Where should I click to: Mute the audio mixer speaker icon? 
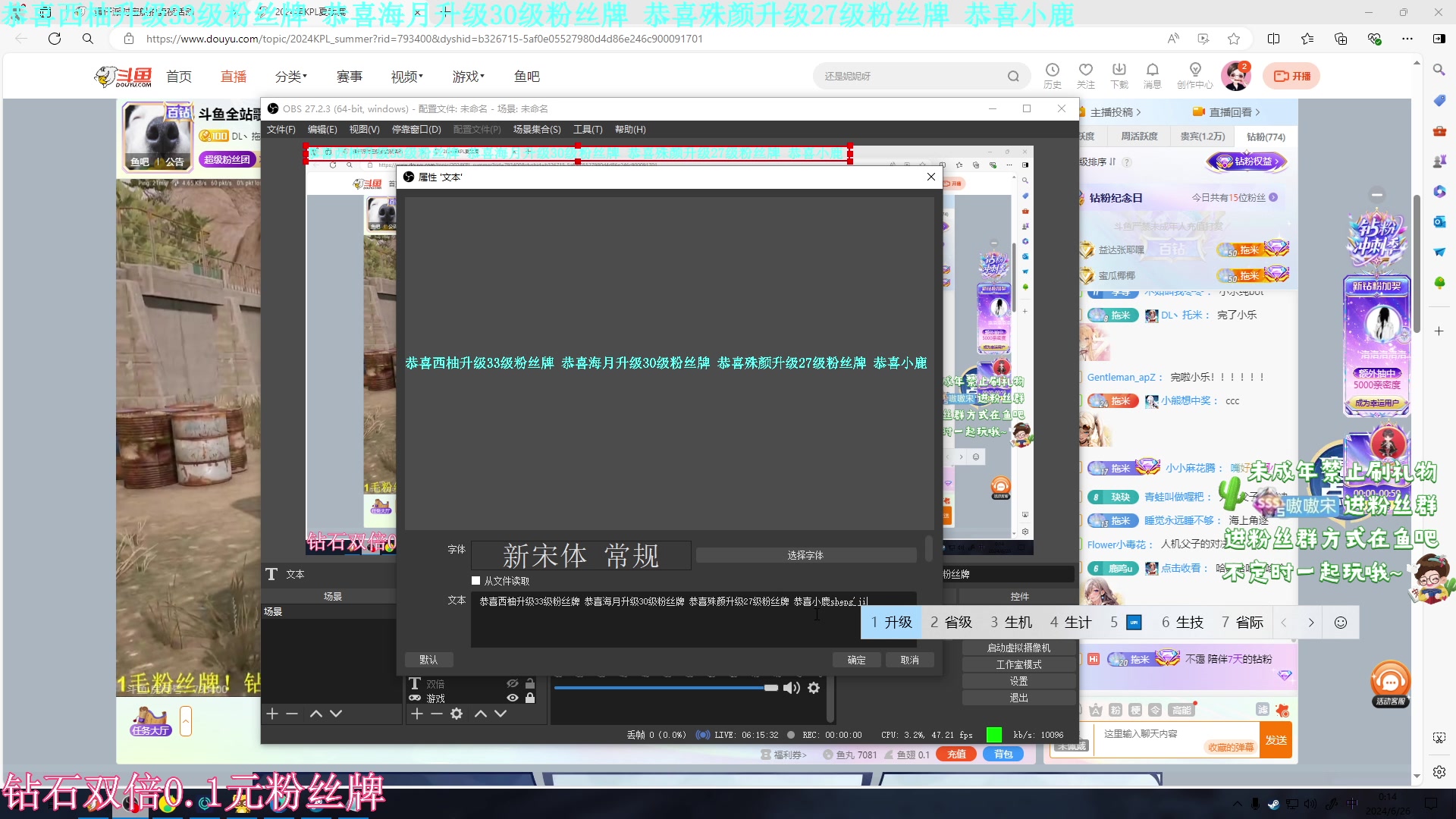coord(791,688)
